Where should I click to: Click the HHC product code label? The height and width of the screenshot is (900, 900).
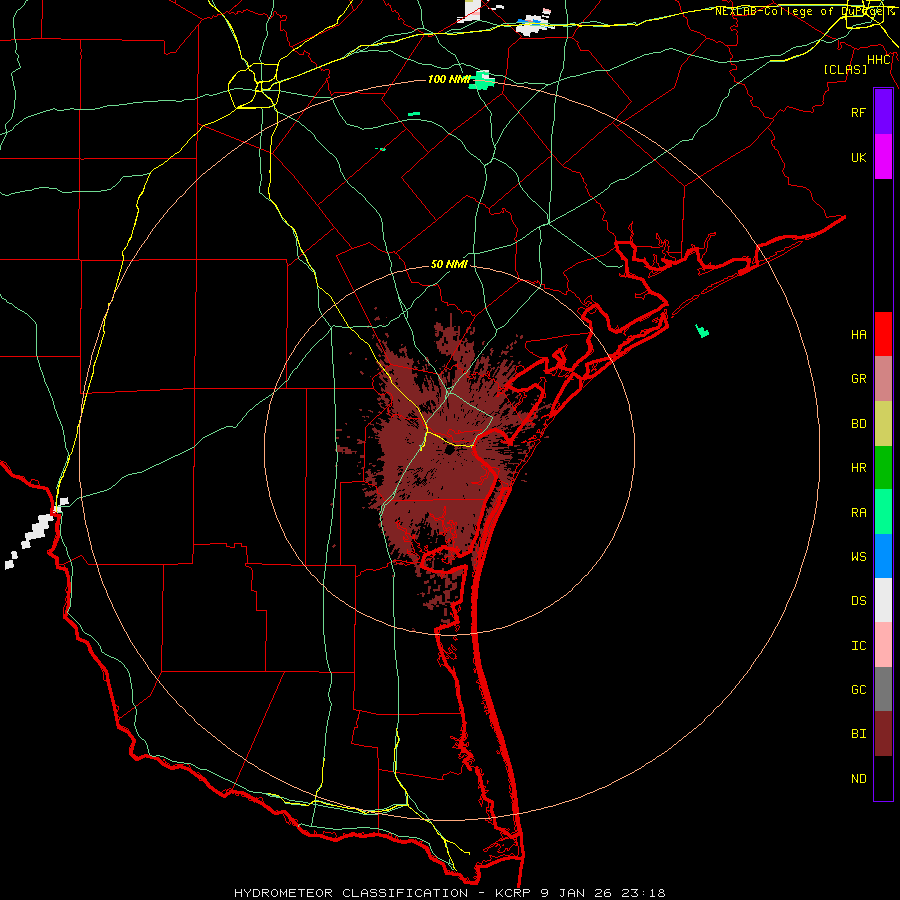point(879,60)
